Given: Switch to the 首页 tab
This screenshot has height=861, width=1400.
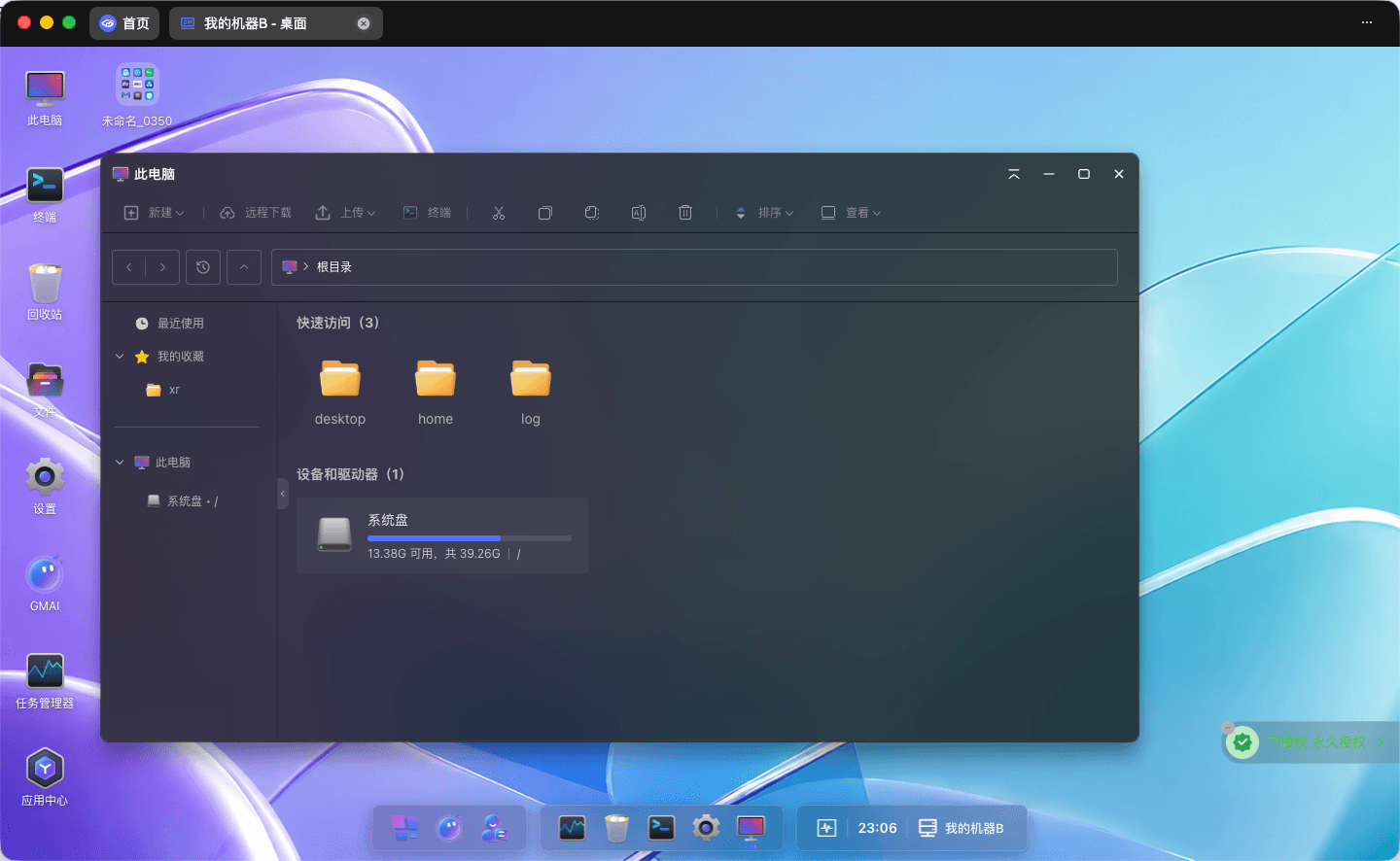Looking at the screenshot, I should tap(124, 23).
